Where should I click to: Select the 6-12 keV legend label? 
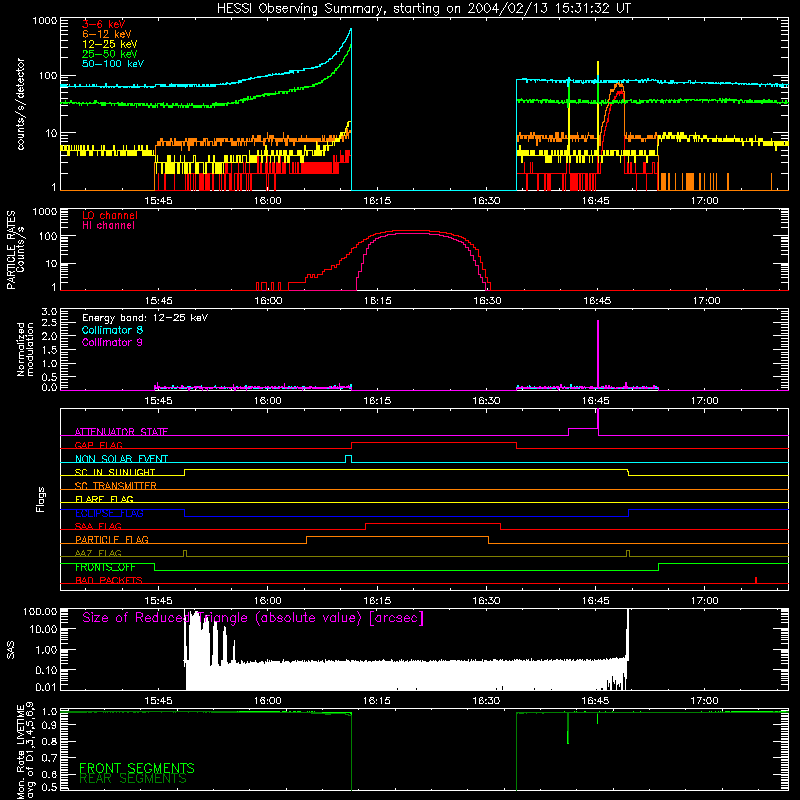click(107, 34)
